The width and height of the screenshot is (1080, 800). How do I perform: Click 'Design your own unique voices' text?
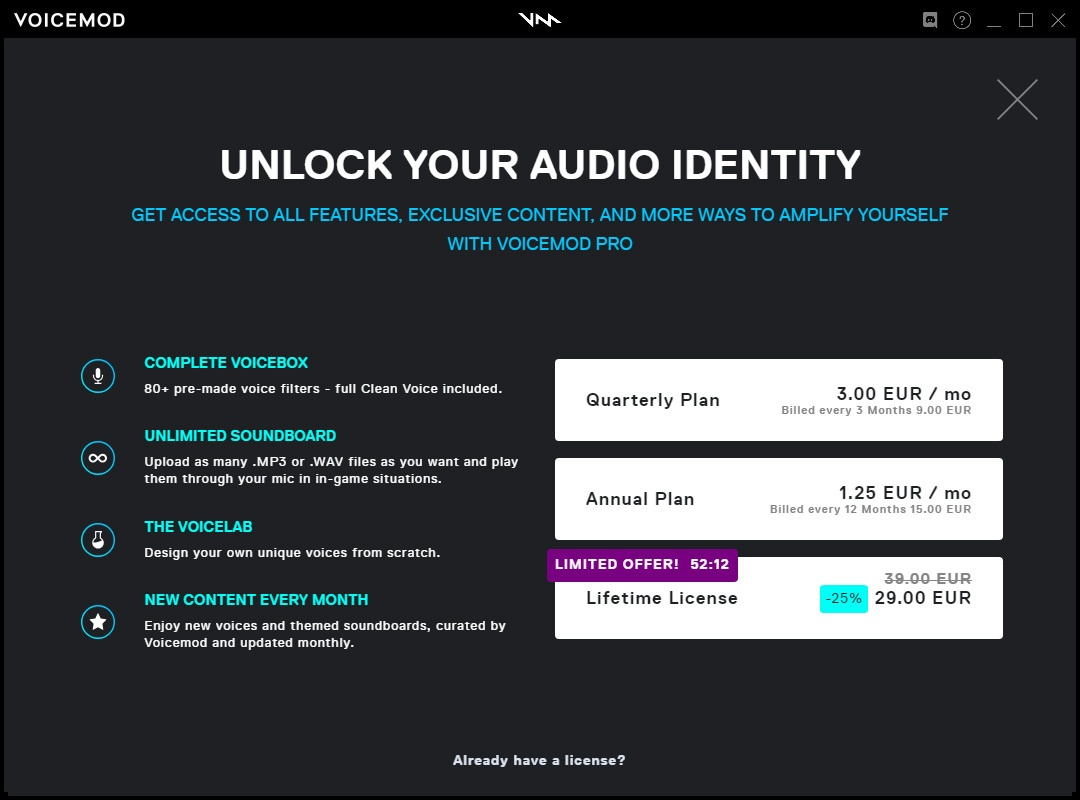coord(292,553)
